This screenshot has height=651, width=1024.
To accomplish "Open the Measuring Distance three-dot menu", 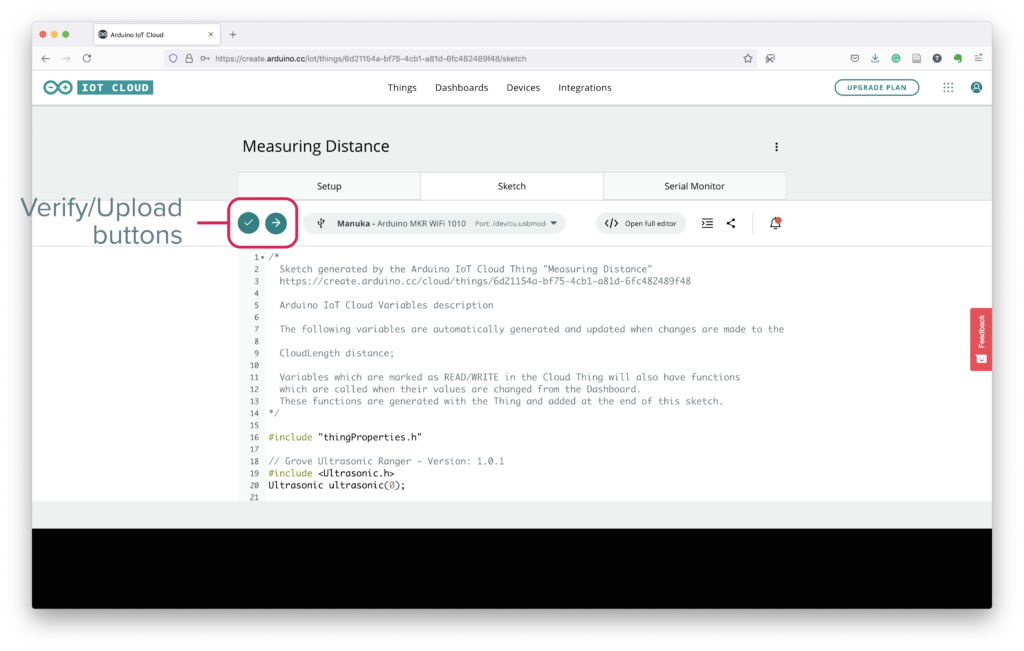I will (776, 147).
